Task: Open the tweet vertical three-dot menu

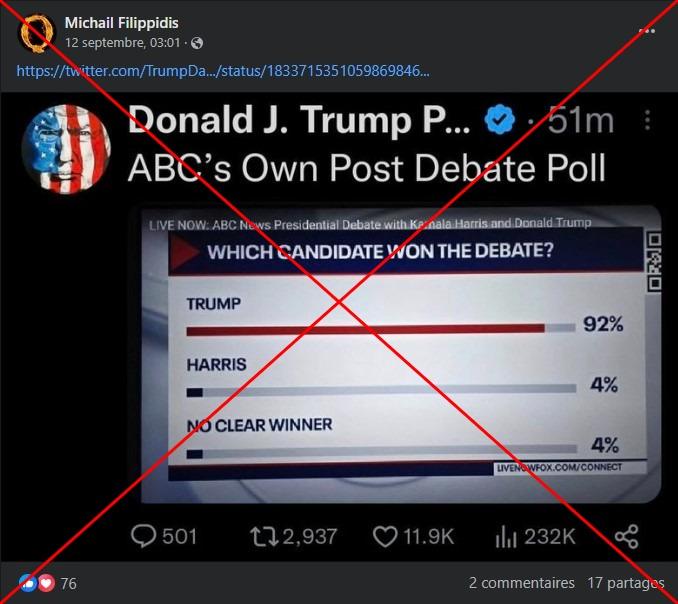Action: pyautogui.click(x=647, y=120)
